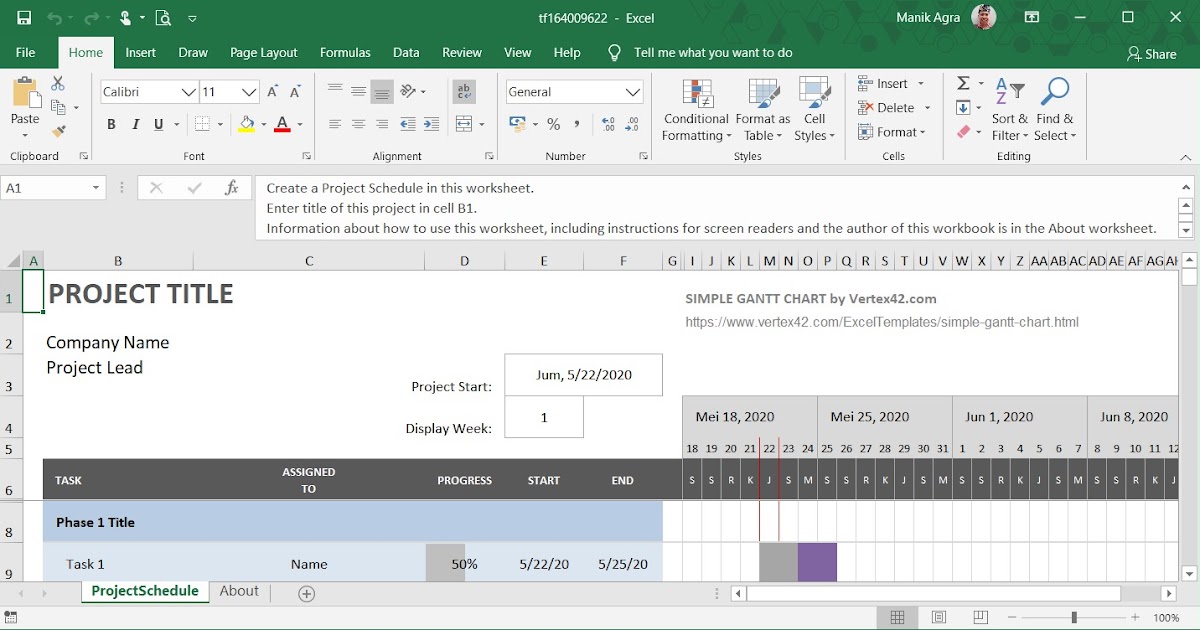Switch to the Insert ribbon tab
The width and height of the screenshot is (1200, 630).
[141, 53]
